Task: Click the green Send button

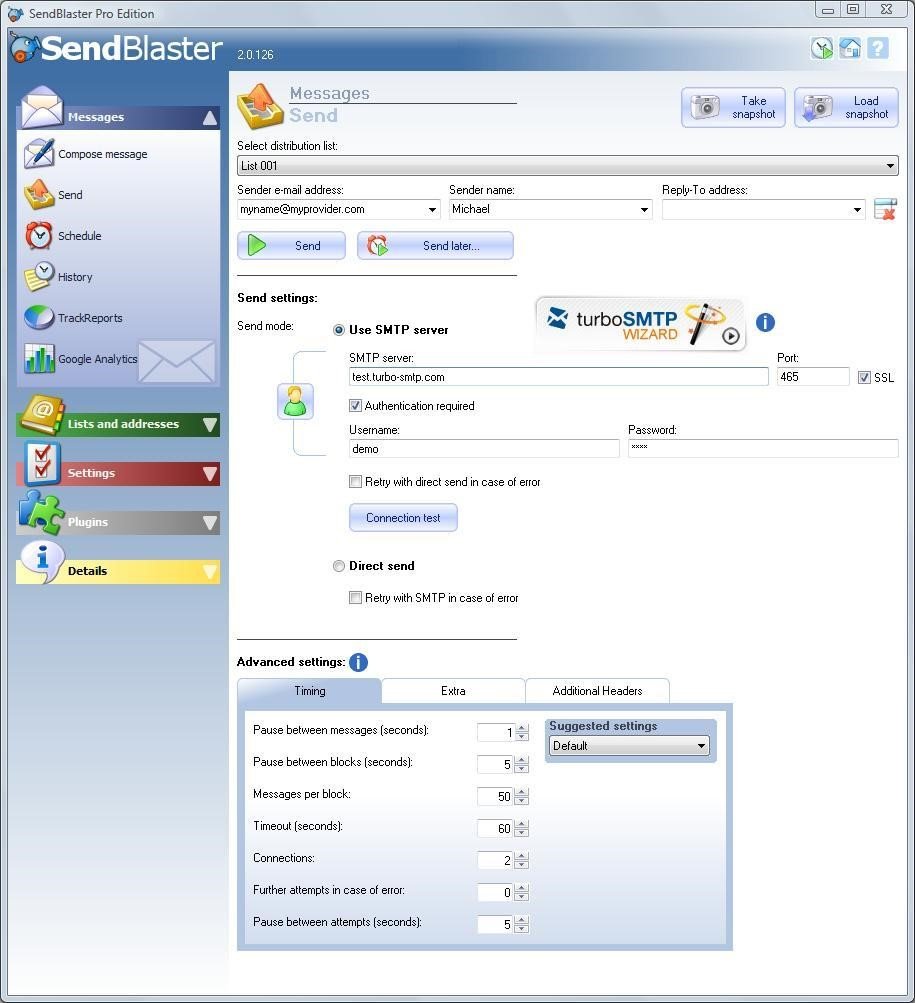Action: coord(291,246)
